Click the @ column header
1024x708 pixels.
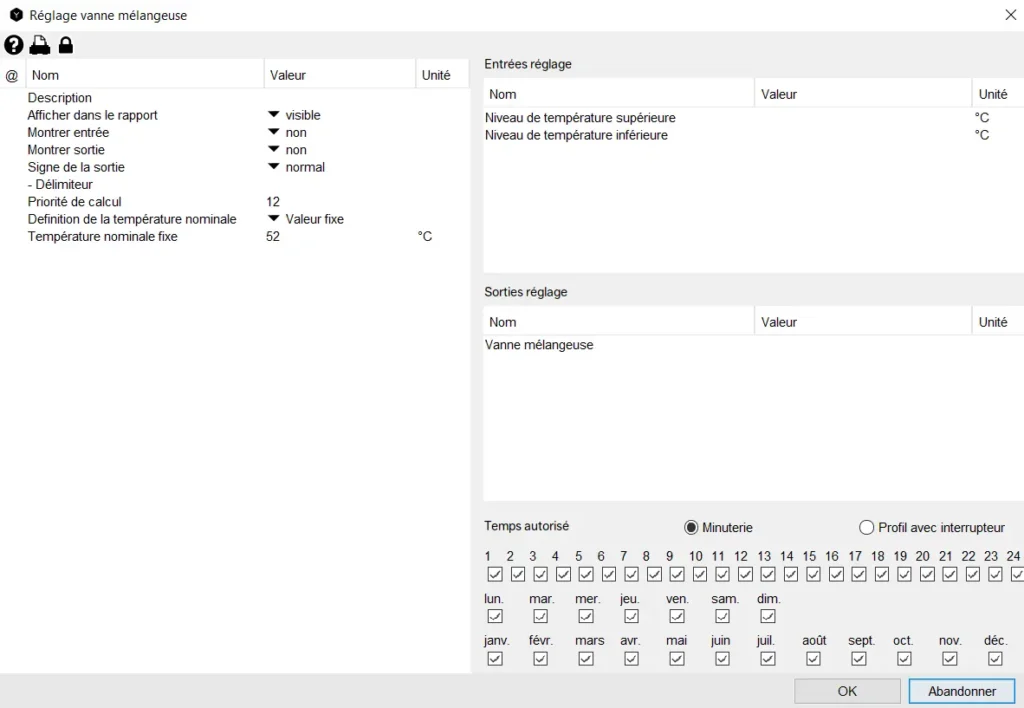[x=12, y=75]
